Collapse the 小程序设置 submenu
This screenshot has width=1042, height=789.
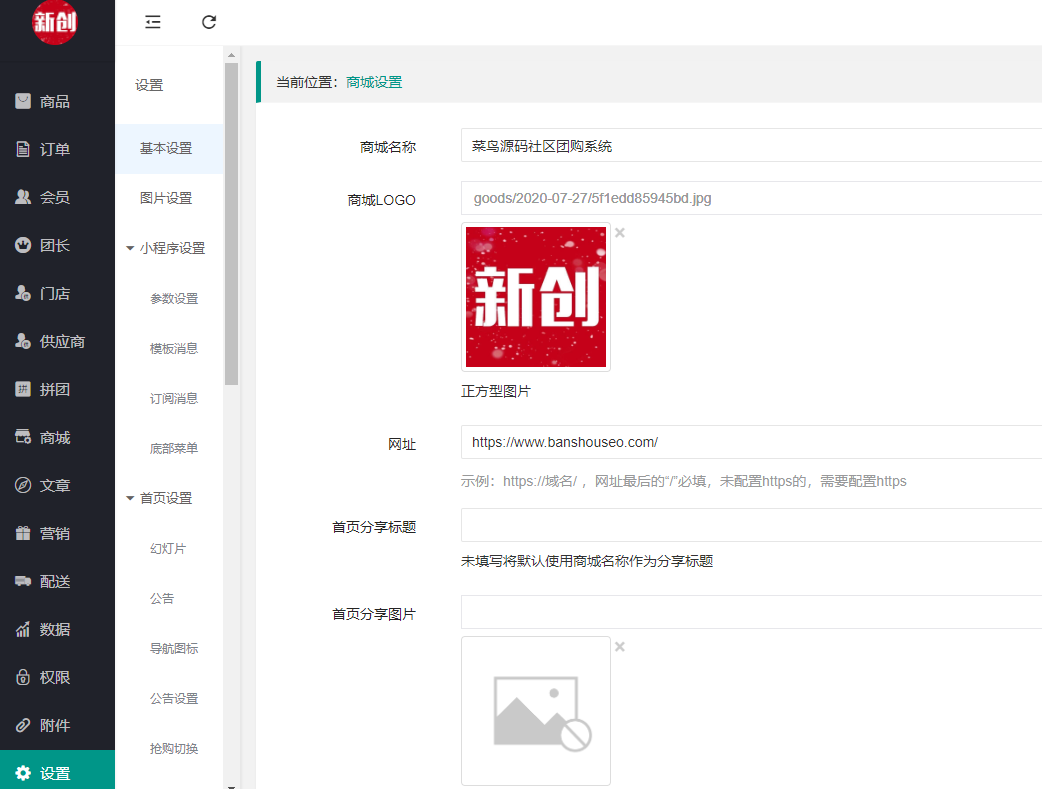pyautogui.click(x=130, y=248)
